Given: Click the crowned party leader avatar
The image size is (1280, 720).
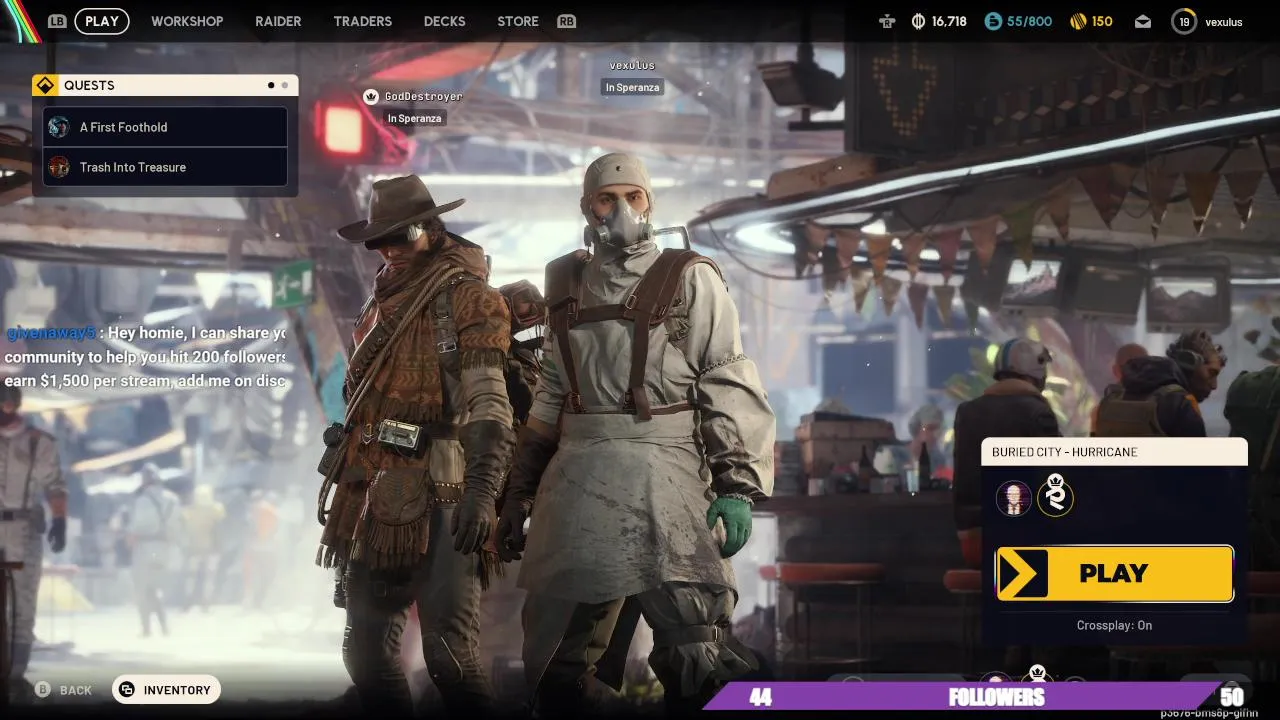Looking at the screenshot, I should 1055,496.
